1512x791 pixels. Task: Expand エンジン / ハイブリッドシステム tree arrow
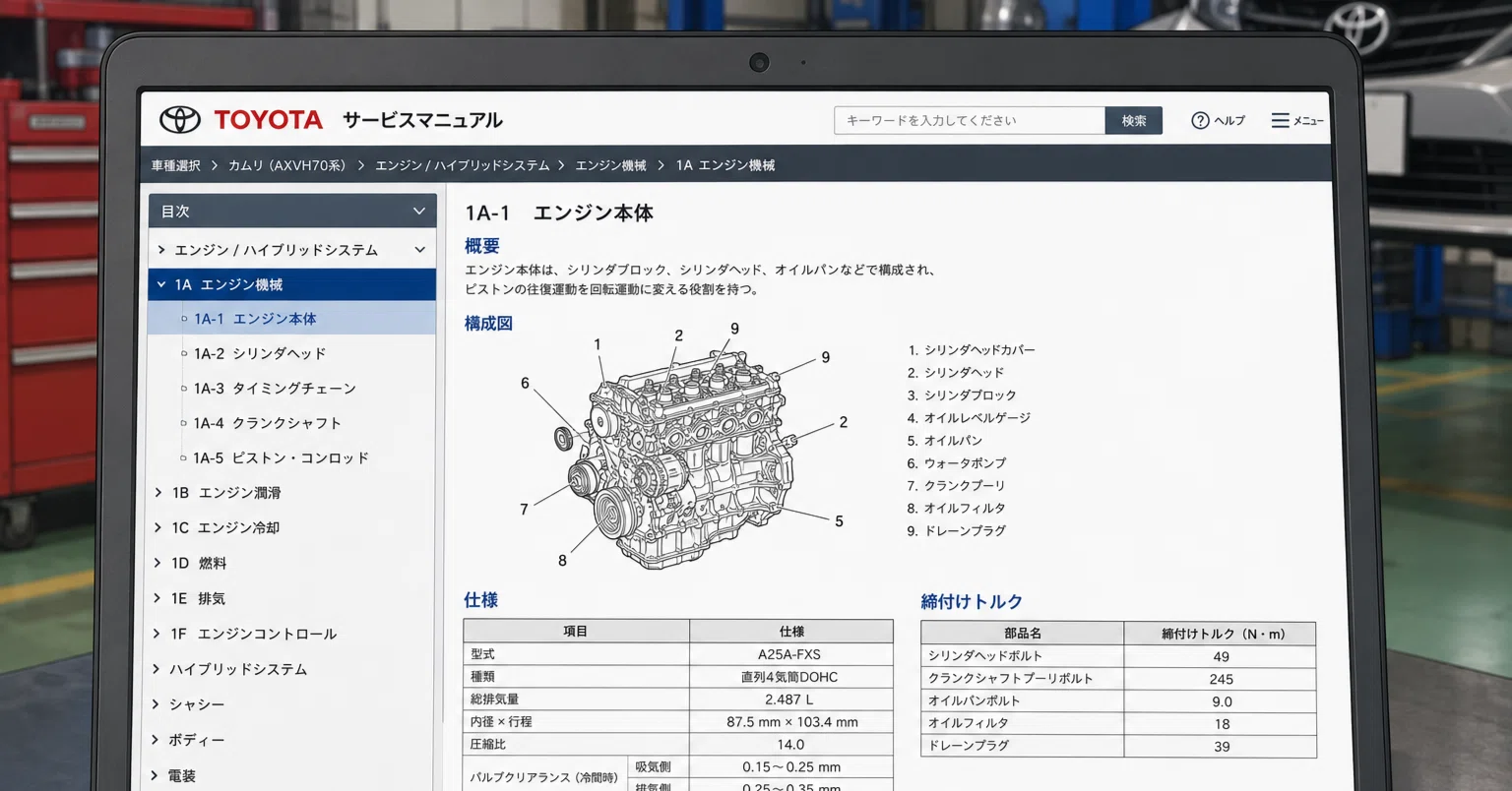(161, 250)
